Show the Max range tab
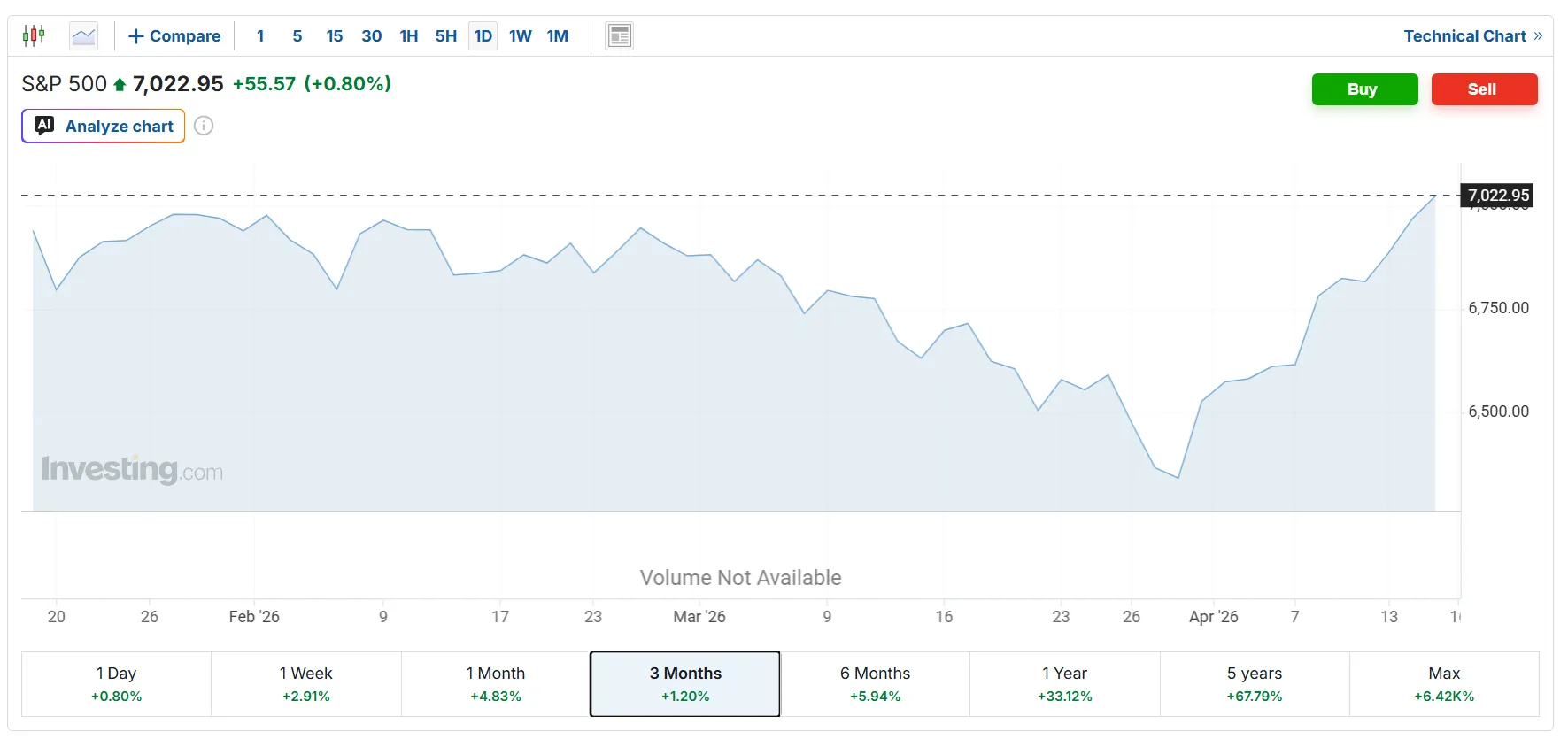The height and width of the screenshot is (739, 1568). 1443,684
